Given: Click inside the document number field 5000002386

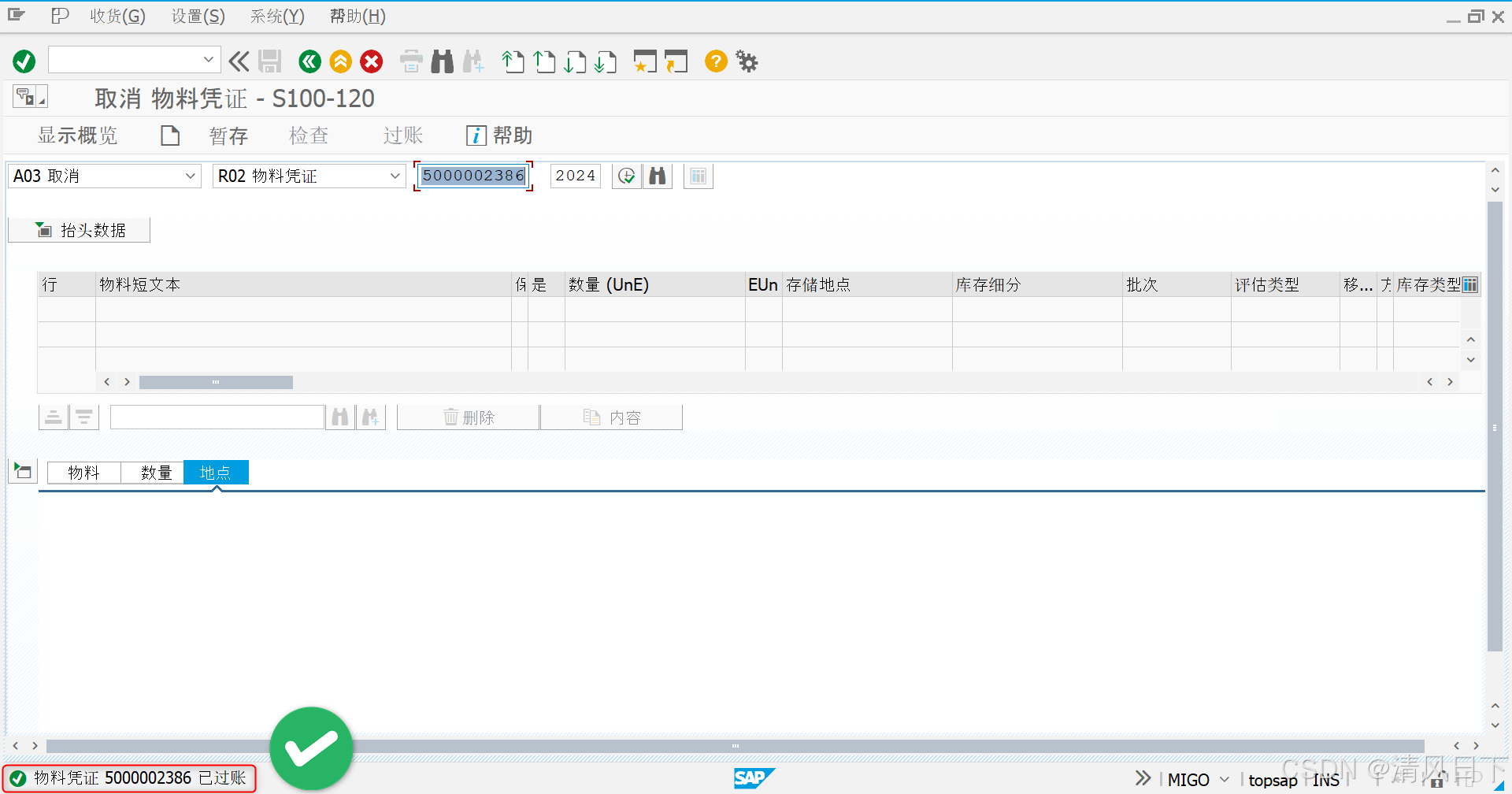Looking at the screenshot, I should pos(472,176).
